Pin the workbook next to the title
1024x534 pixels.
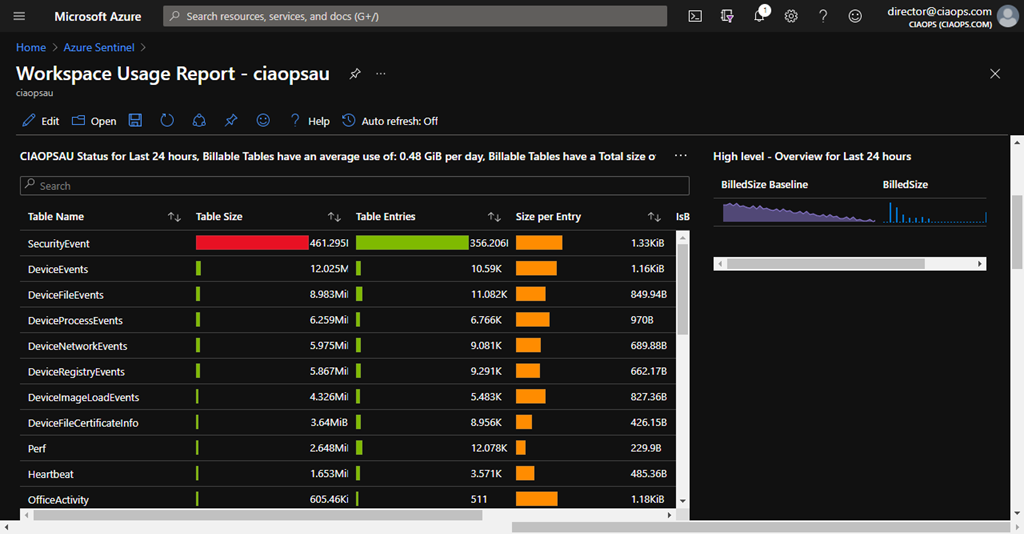(354, 74)
